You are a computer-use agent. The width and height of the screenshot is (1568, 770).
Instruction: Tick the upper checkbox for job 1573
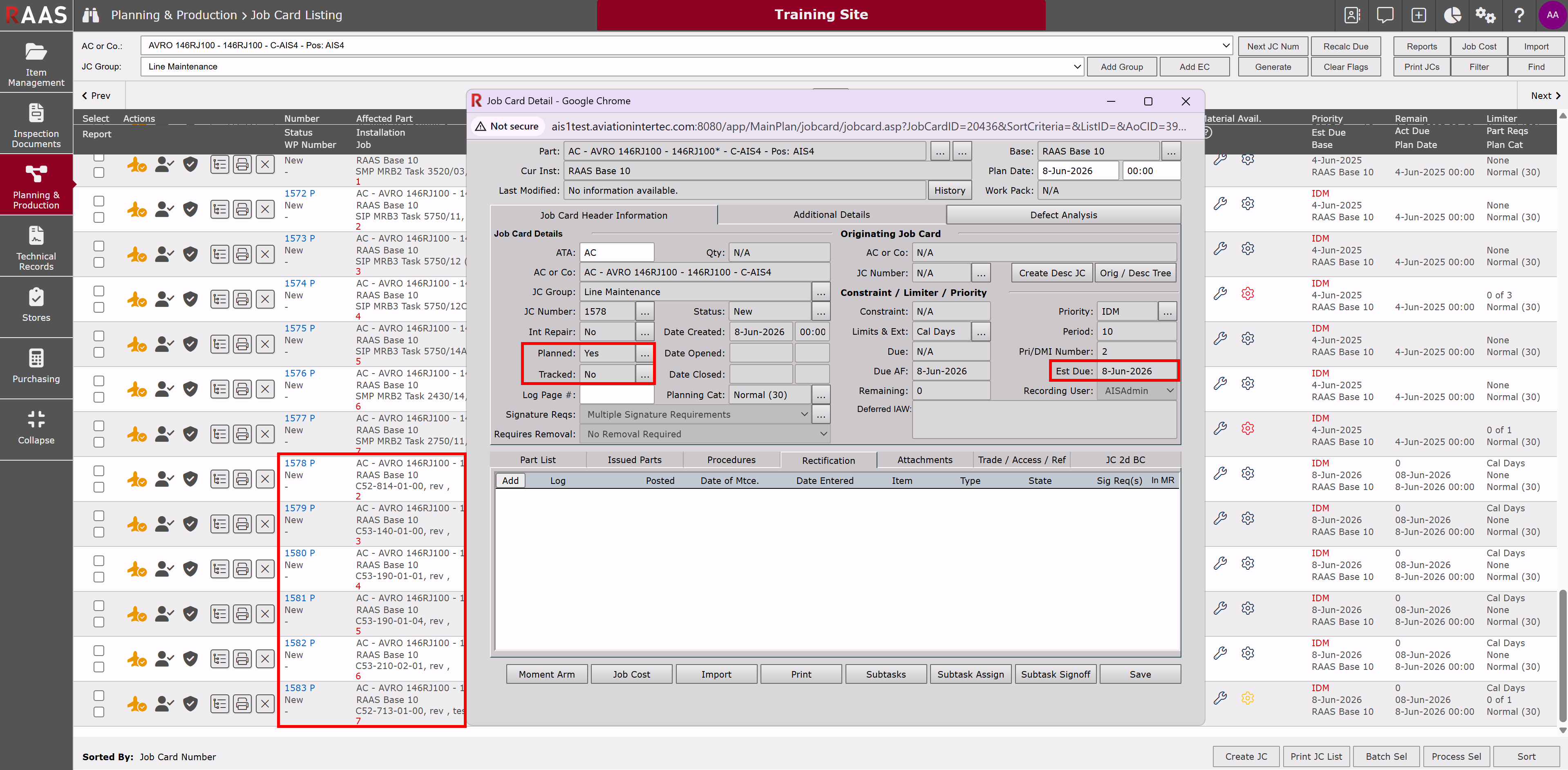coord(98,246)
